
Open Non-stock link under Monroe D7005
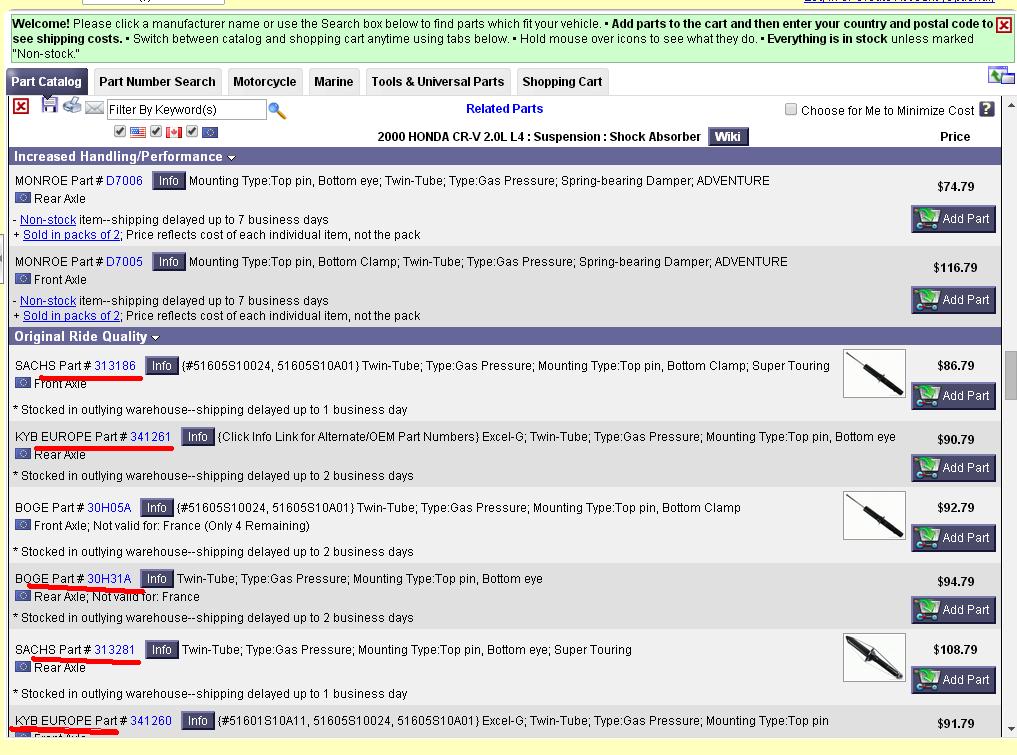pos(48,301)
